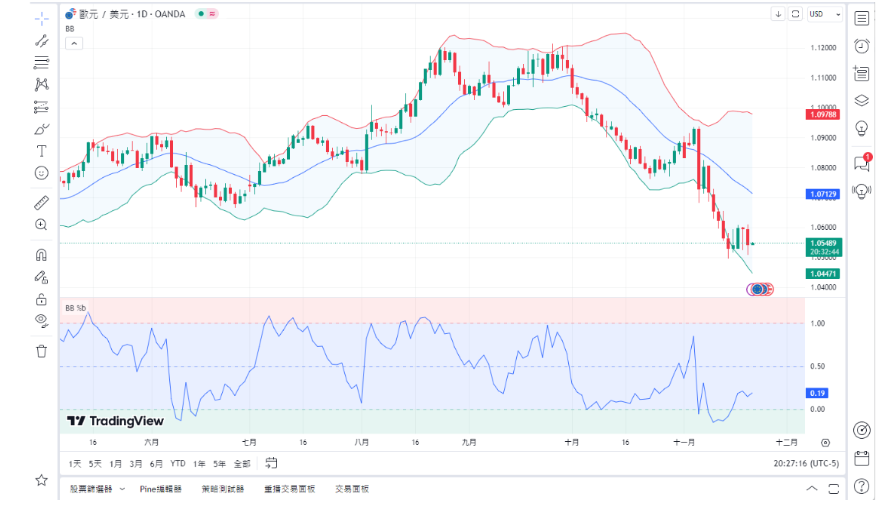Click the green 1.04471 price label

click(823, 274)
